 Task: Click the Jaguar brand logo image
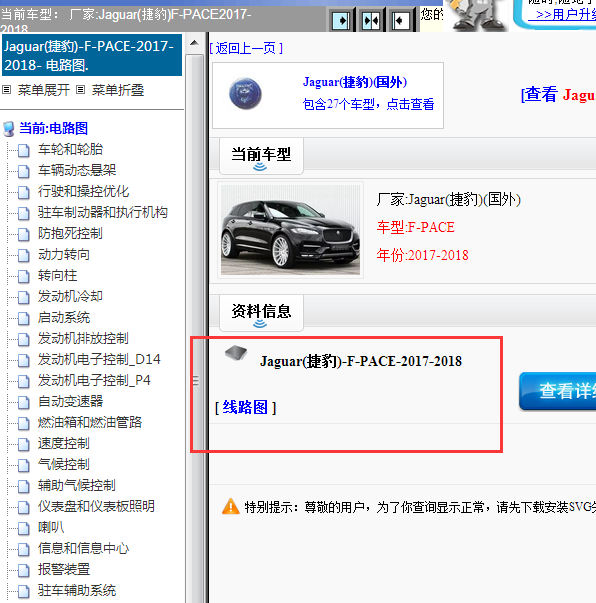245,94
